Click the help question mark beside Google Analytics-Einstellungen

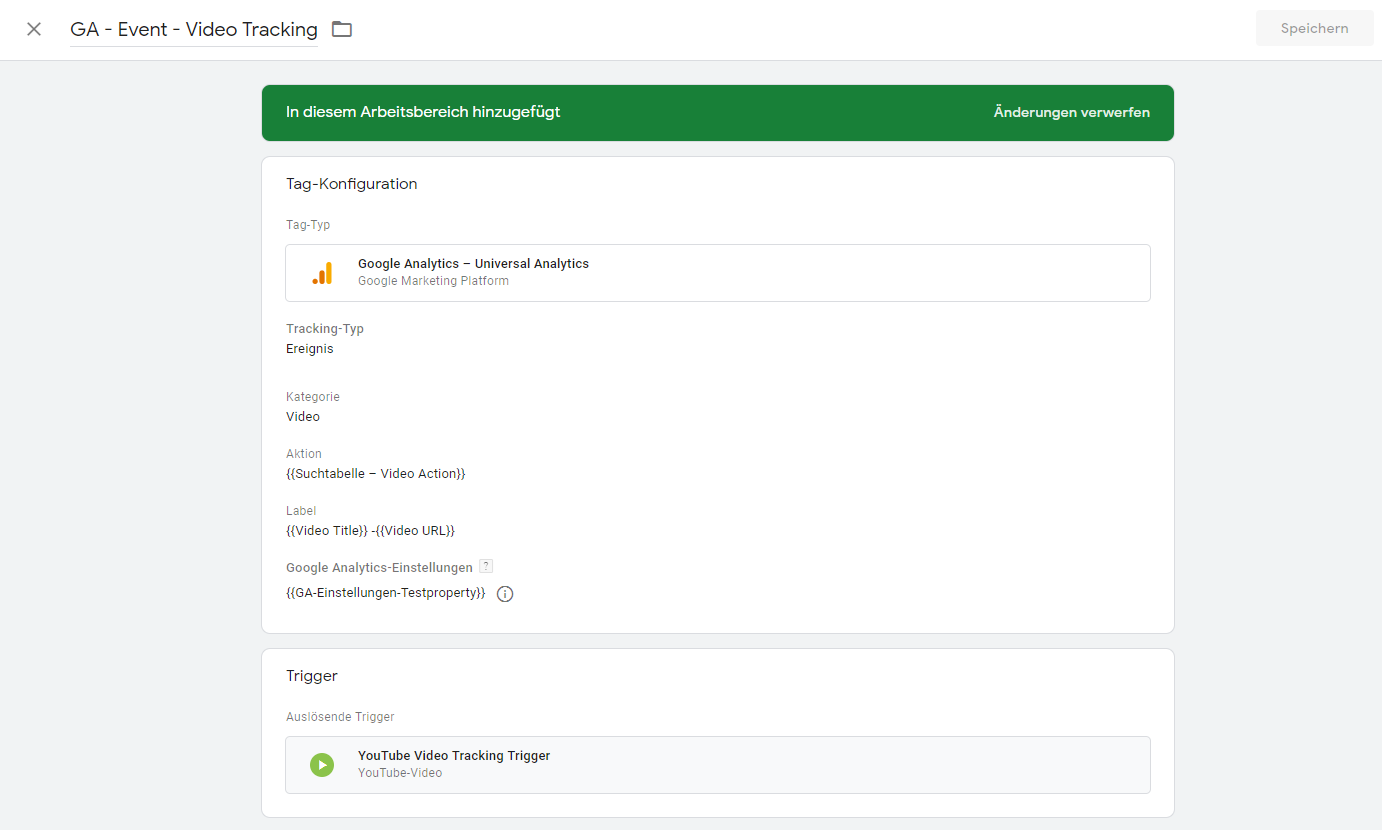tap(486, 566)
